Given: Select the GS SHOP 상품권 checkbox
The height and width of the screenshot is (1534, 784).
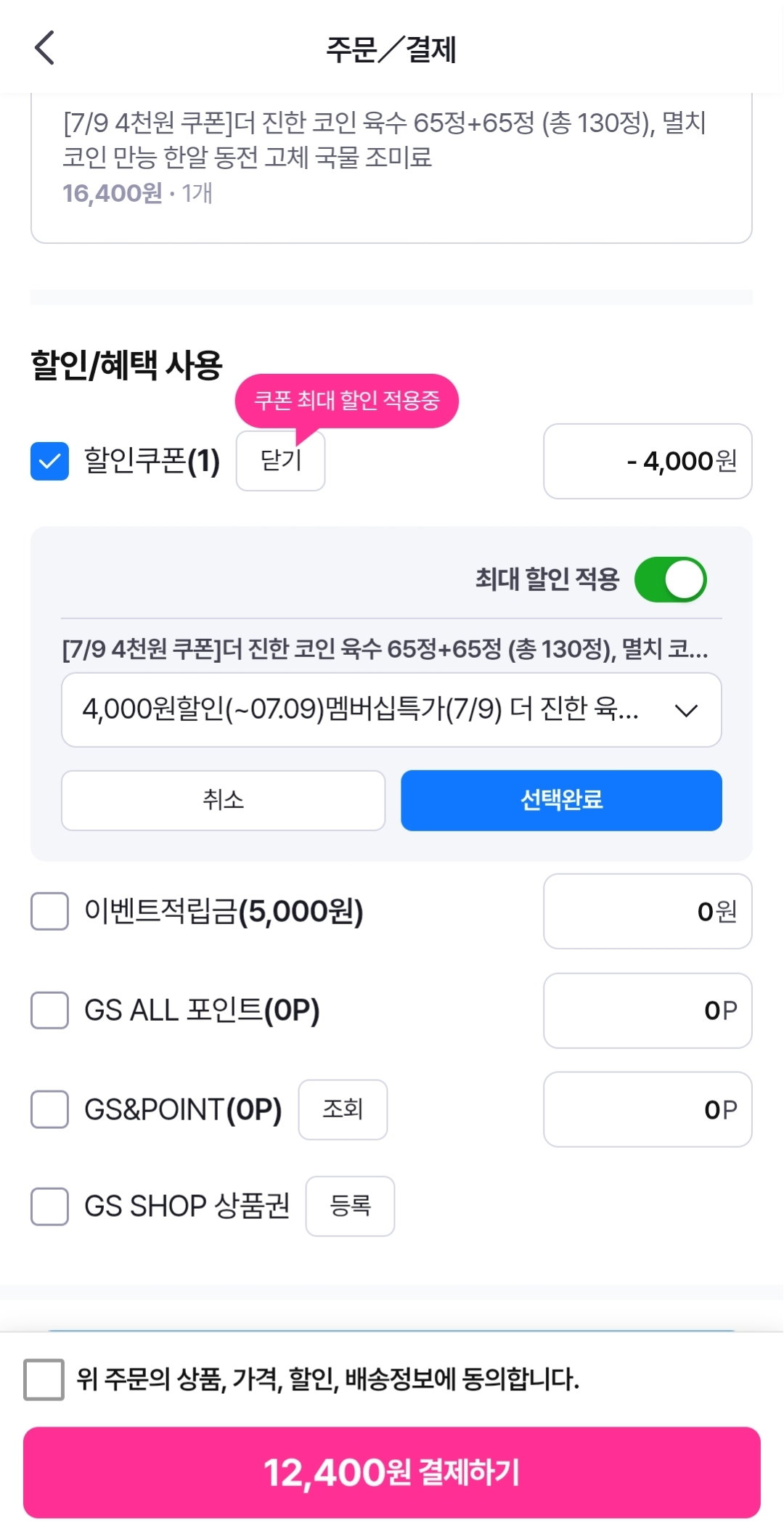Looking at the screenshot, I should coord(49,1206).
